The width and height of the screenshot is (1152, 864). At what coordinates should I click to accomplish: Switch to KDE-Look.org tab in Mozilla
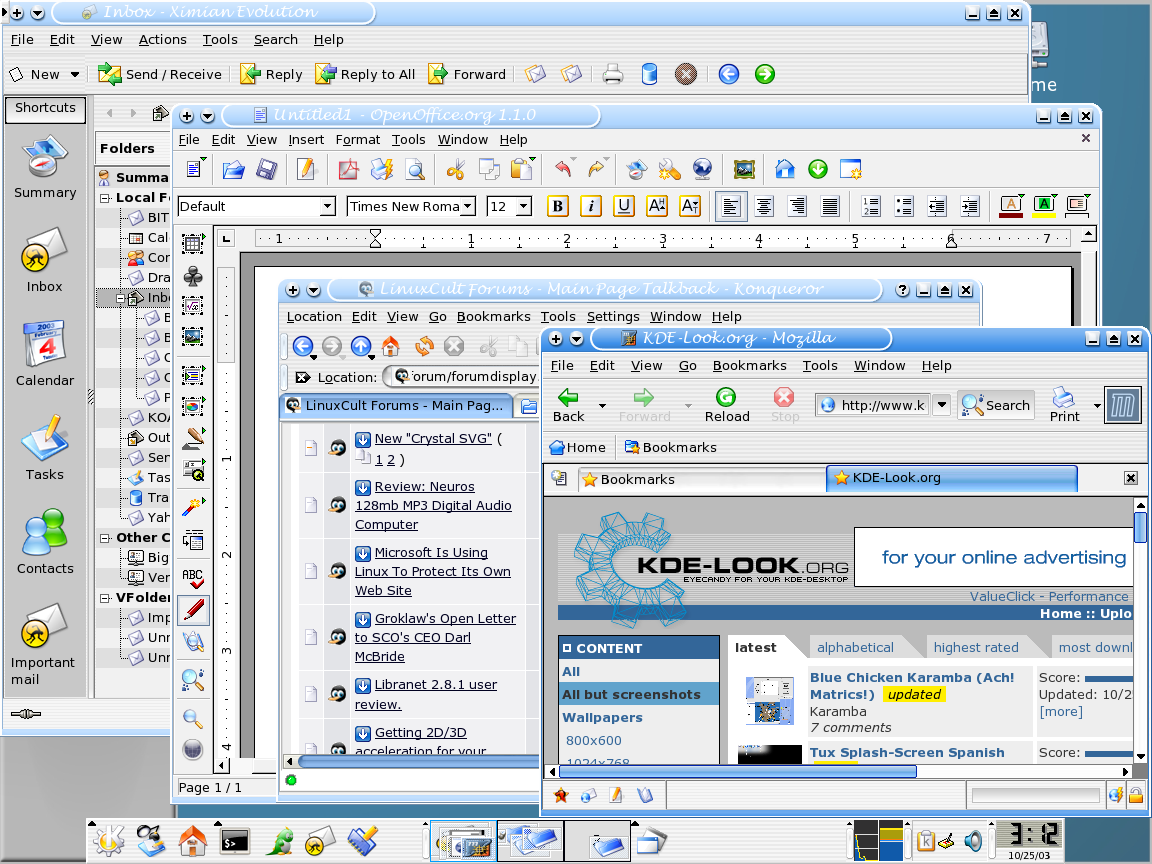pos(952,478)
